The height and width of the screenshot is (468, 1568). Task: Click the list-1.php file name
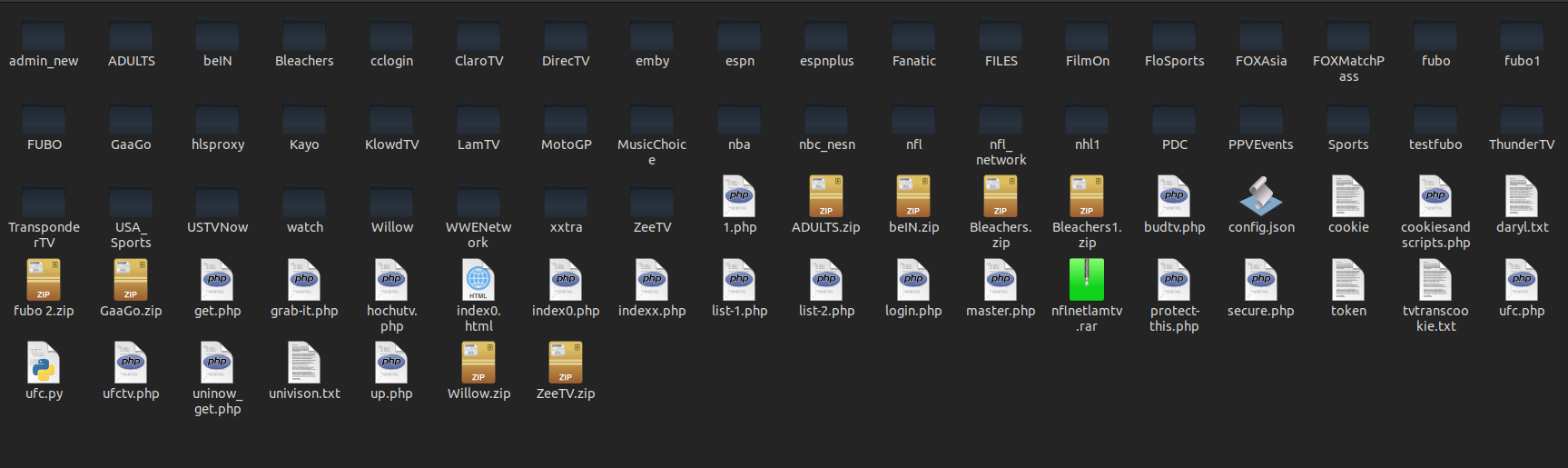coord(739,311)
